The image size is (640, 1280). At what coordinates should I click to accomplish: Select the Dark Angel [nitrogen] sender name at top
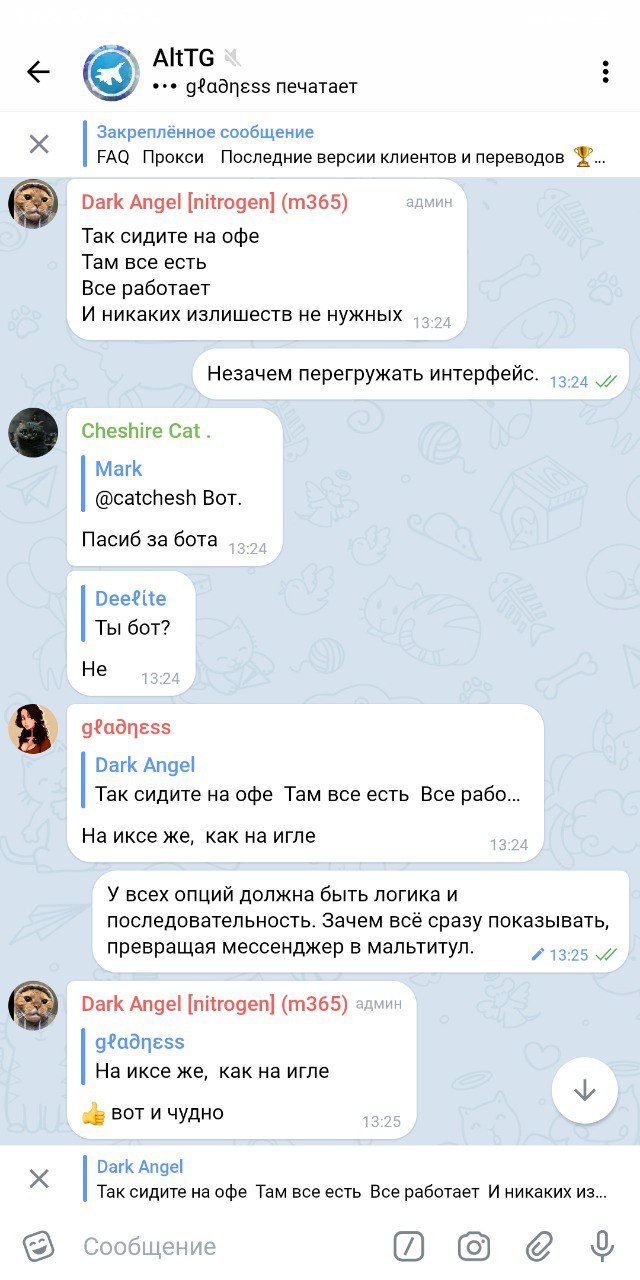214,202
